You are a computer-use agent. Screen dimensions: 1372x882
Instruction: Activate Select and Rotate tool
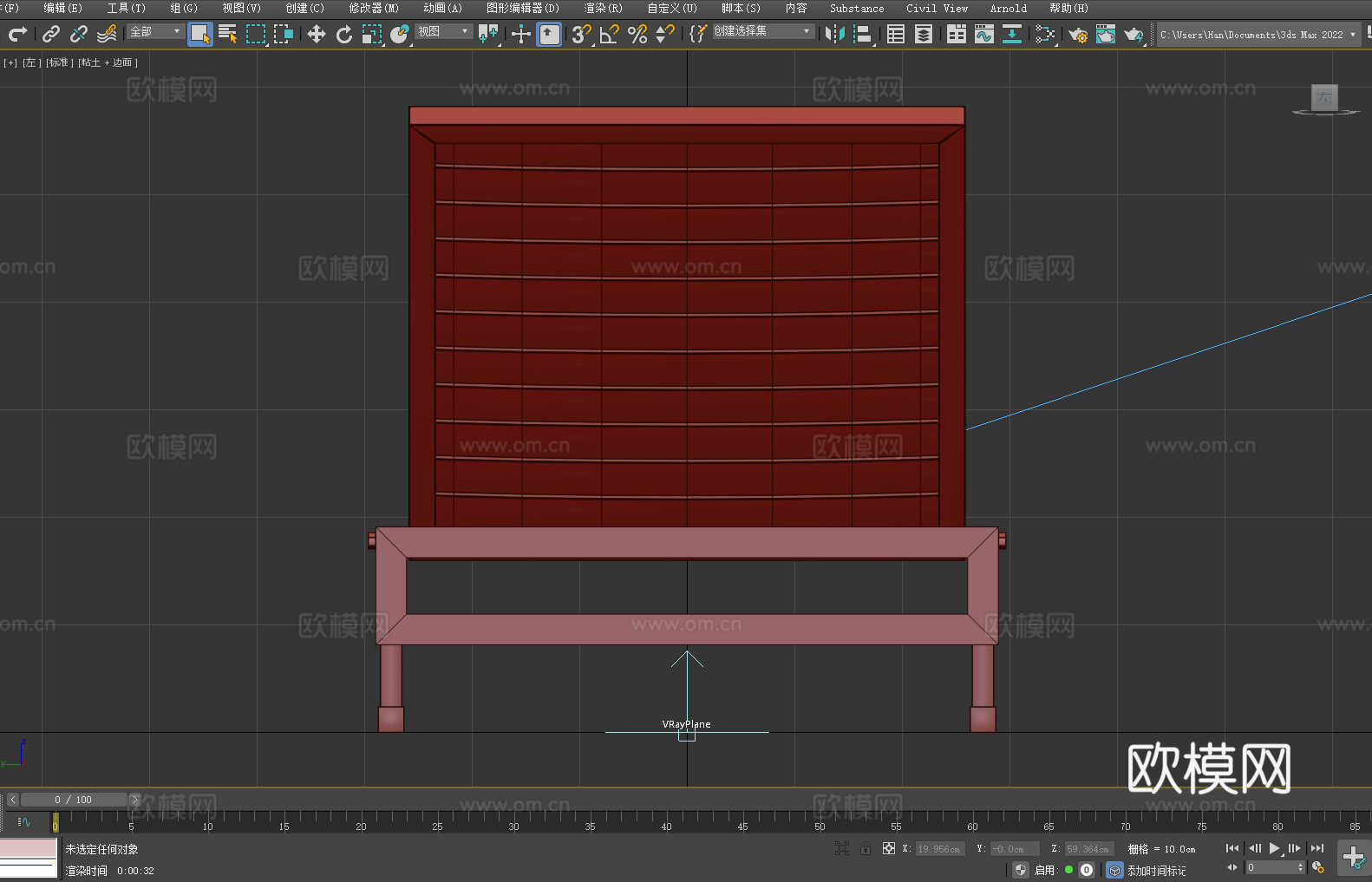pyautogui.click(x=344, y=34)
